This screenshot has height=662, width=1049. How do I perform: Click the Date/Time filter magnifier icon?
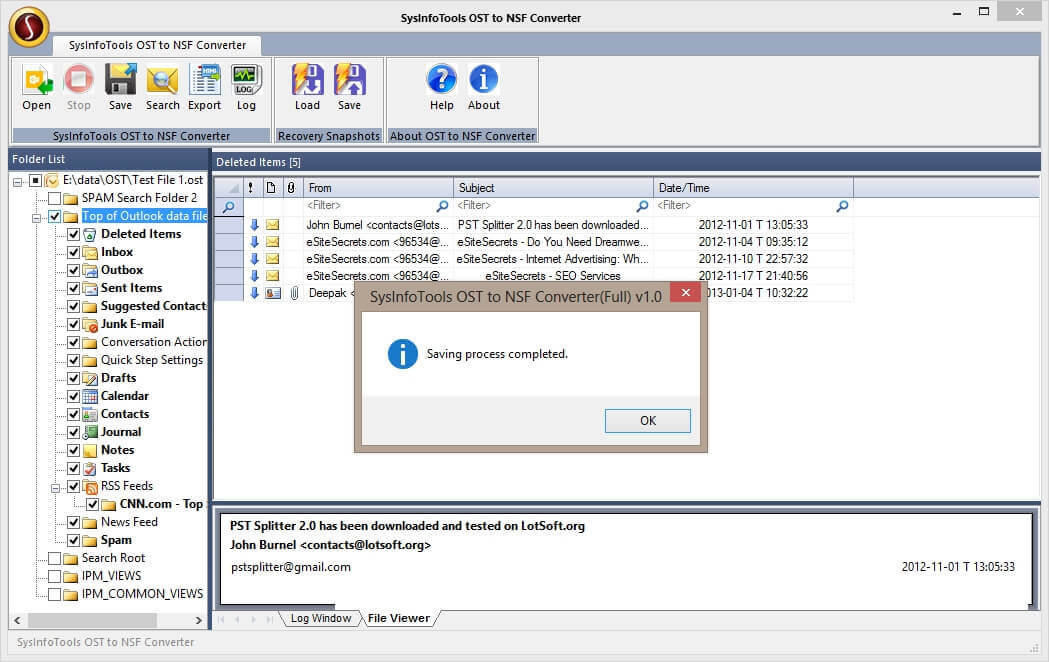(842, 206)
